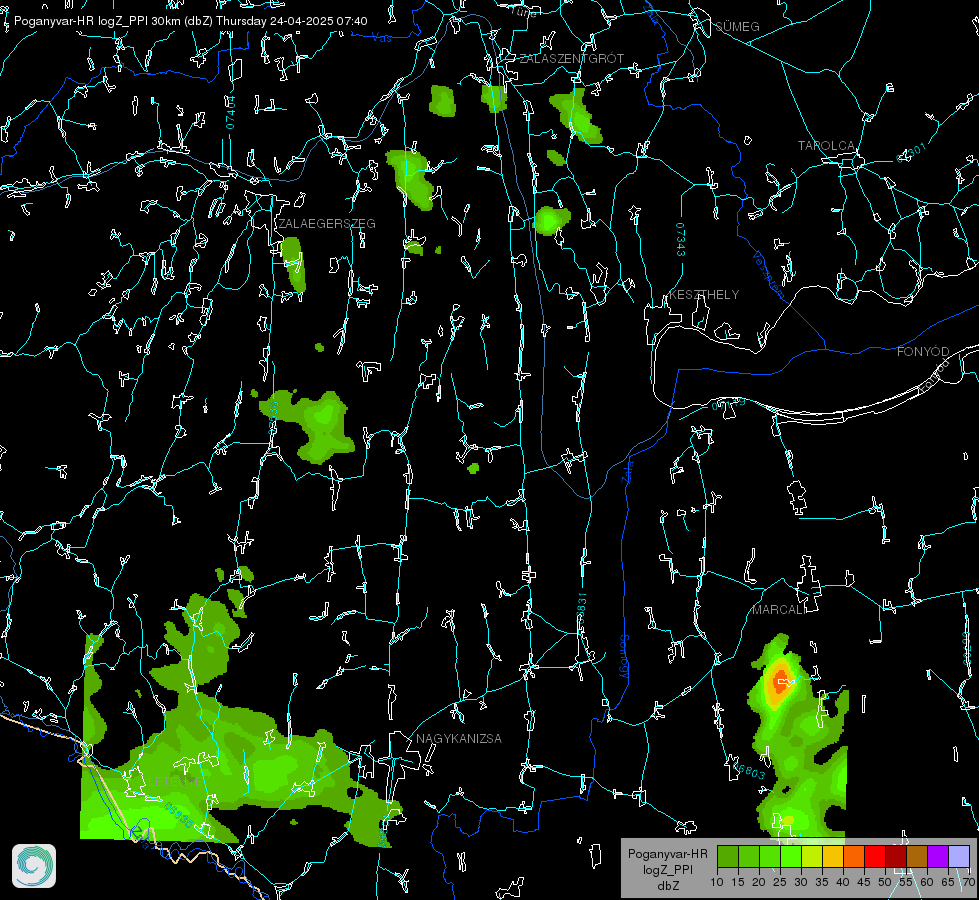This screenshot has height=900, width=979.
Task: Click the Zala river label
Action: 628,470
